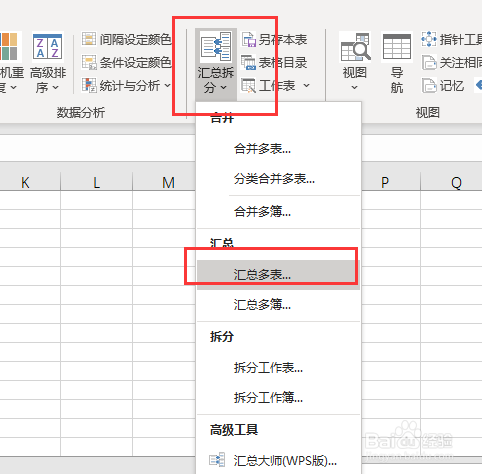Click the 另存本表 label
Screen dimensions: 482x474
(283, 40)
